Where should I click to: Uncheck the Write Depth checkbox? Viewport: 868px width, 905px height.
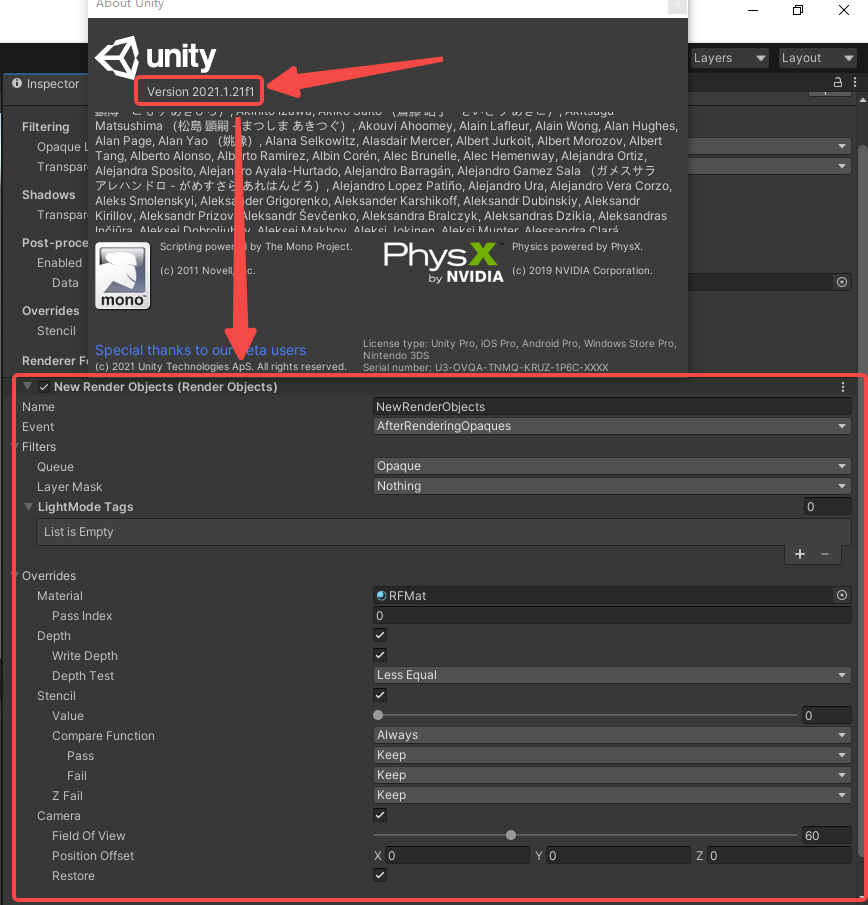tap(380, 655)
